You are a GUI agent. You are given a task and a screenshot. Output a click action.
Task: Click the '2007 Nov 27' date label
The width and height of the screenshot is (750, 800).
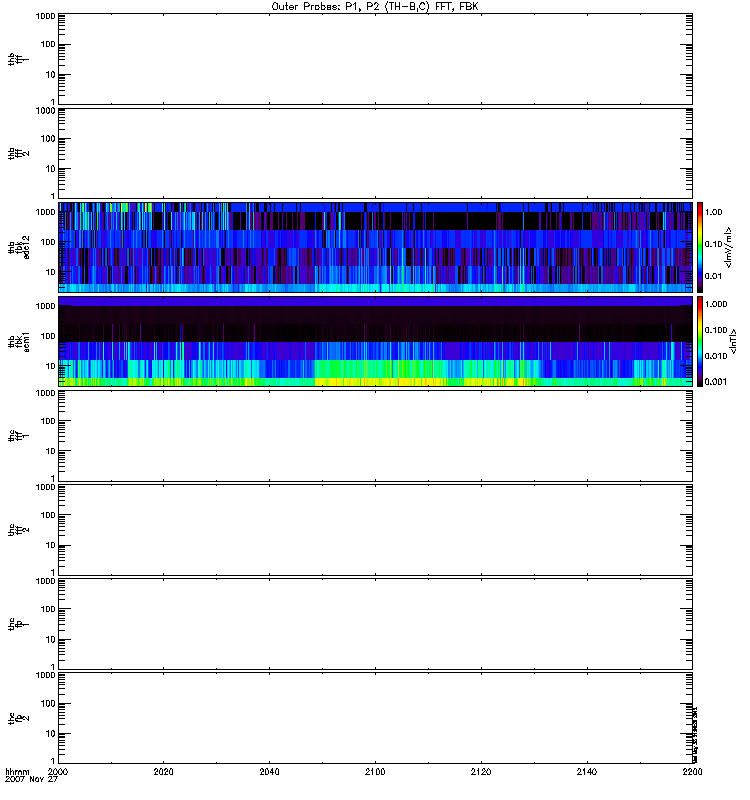pos(28,780)
